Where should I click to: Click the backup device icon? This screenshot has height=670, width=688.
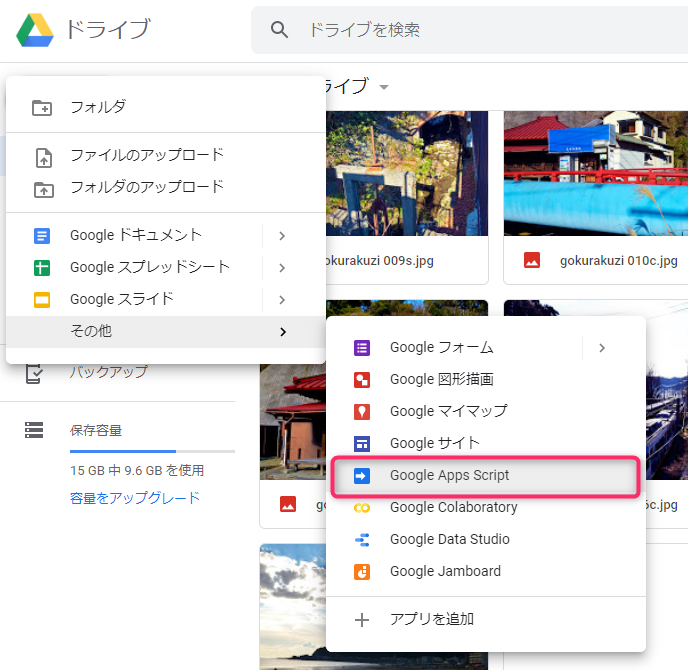34,374
